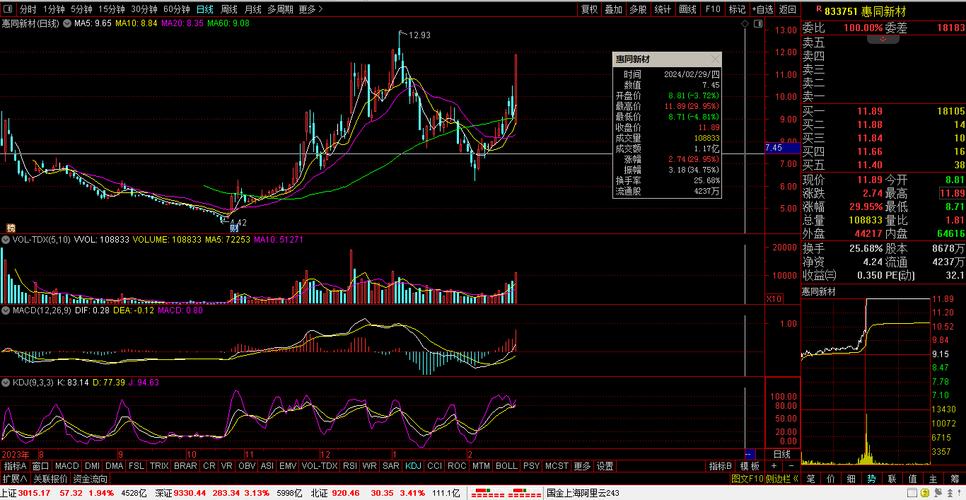Add stock with the +自选 button
The image size is (966, 500).
tap(763, 9)
